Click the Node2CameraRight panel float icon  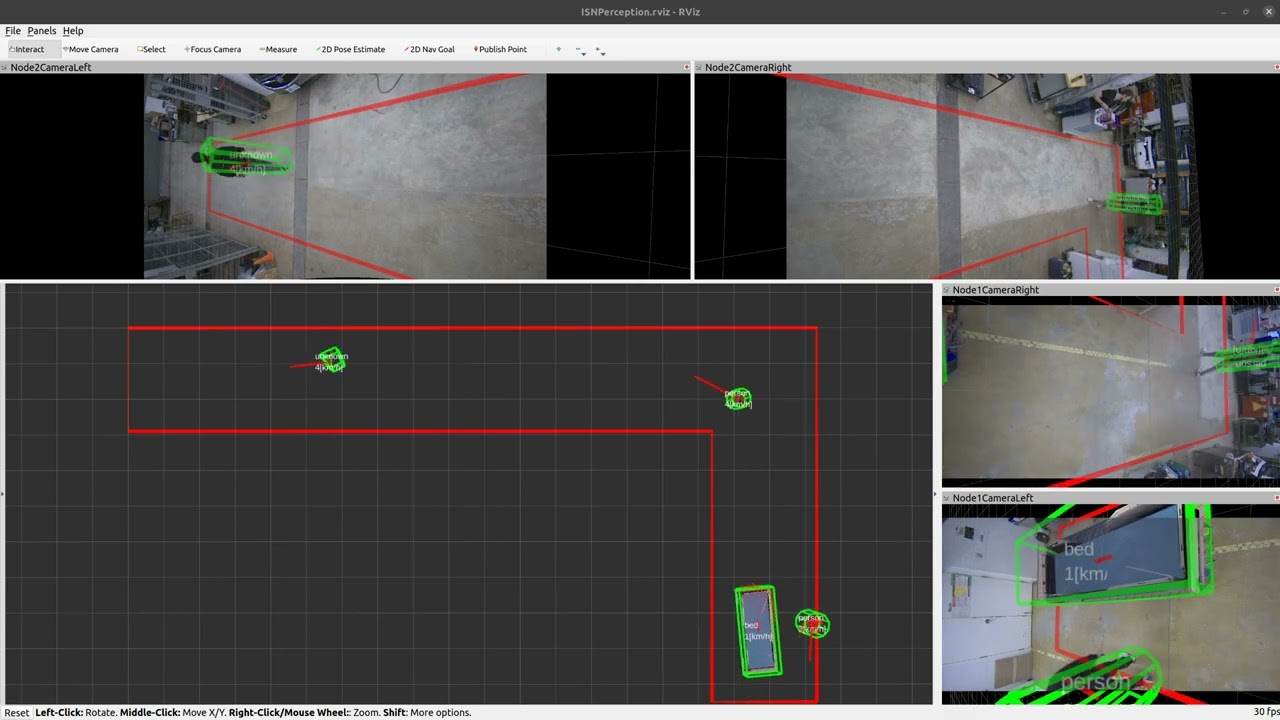click(699, 67)
